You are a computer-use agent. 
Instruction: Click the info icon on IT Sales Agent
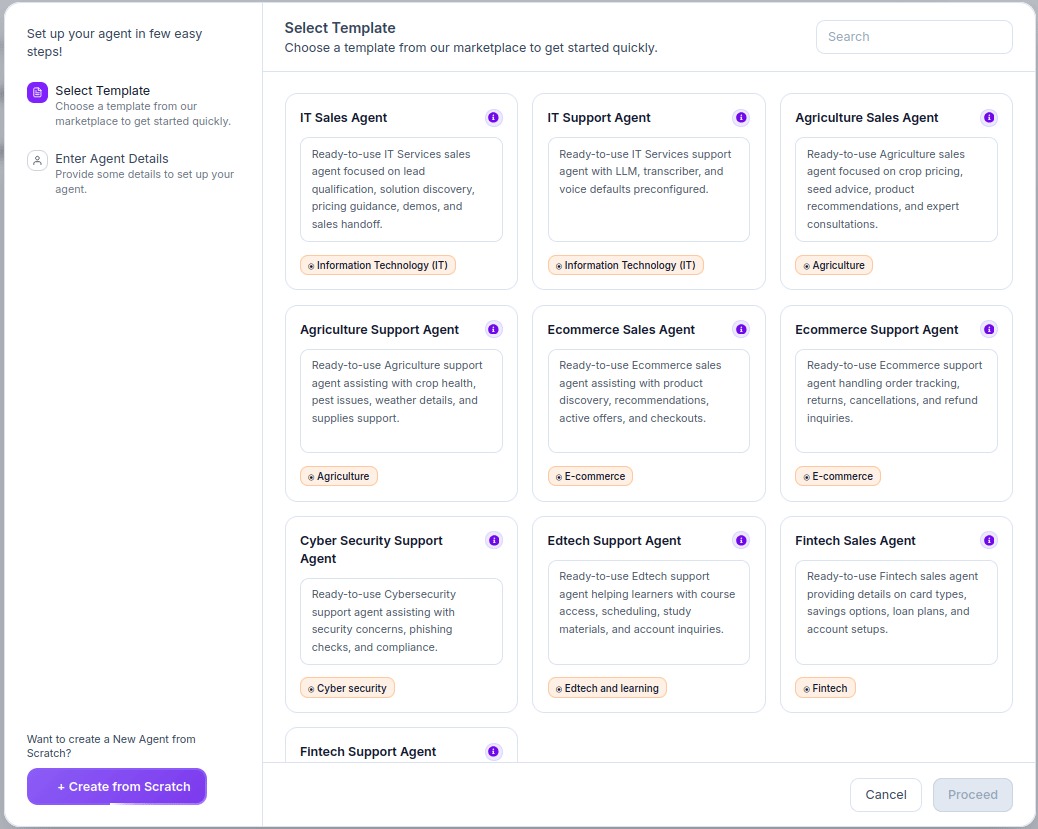493,118
